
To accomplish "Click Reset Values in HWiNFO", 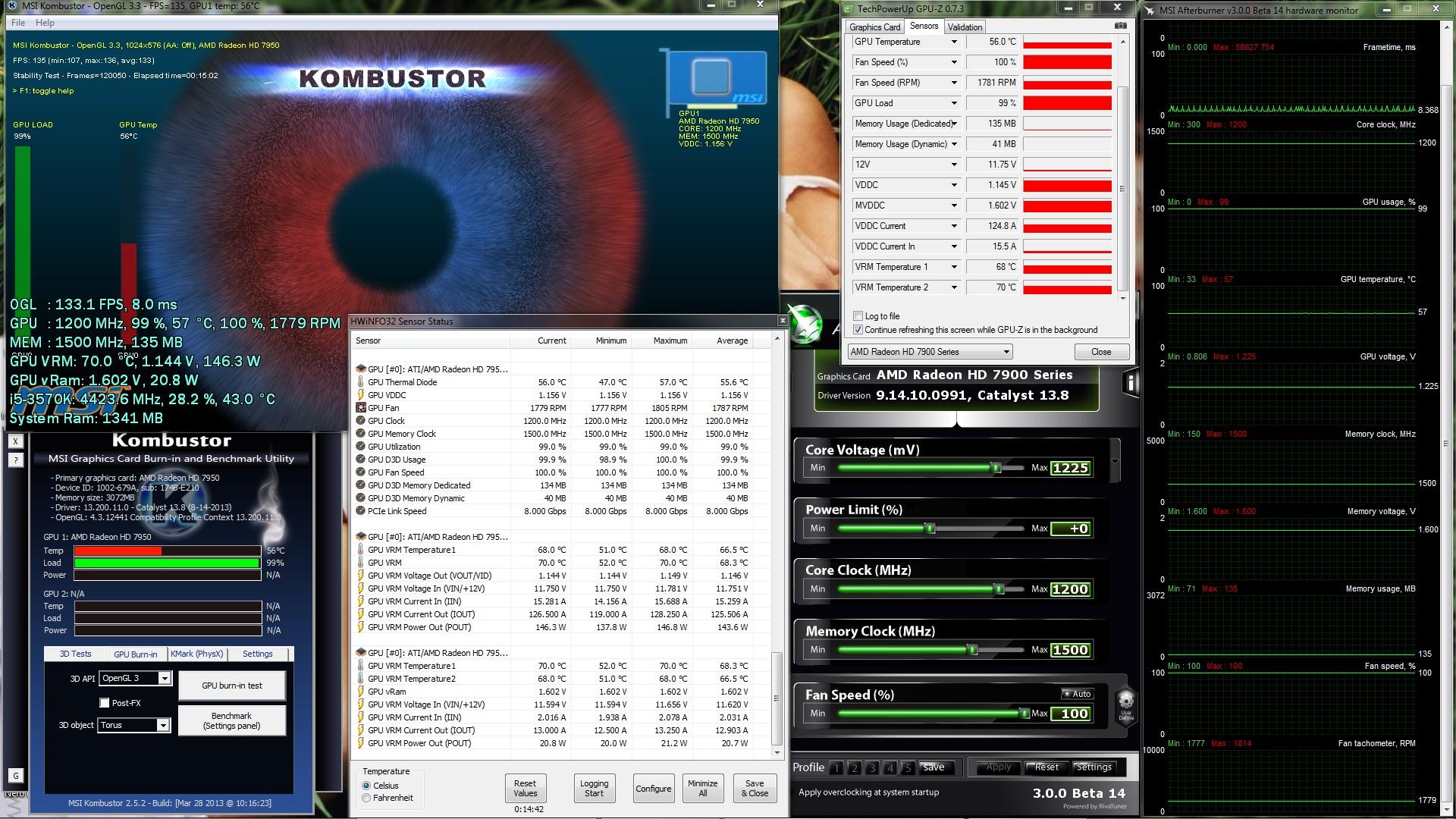I will point(525,789).
